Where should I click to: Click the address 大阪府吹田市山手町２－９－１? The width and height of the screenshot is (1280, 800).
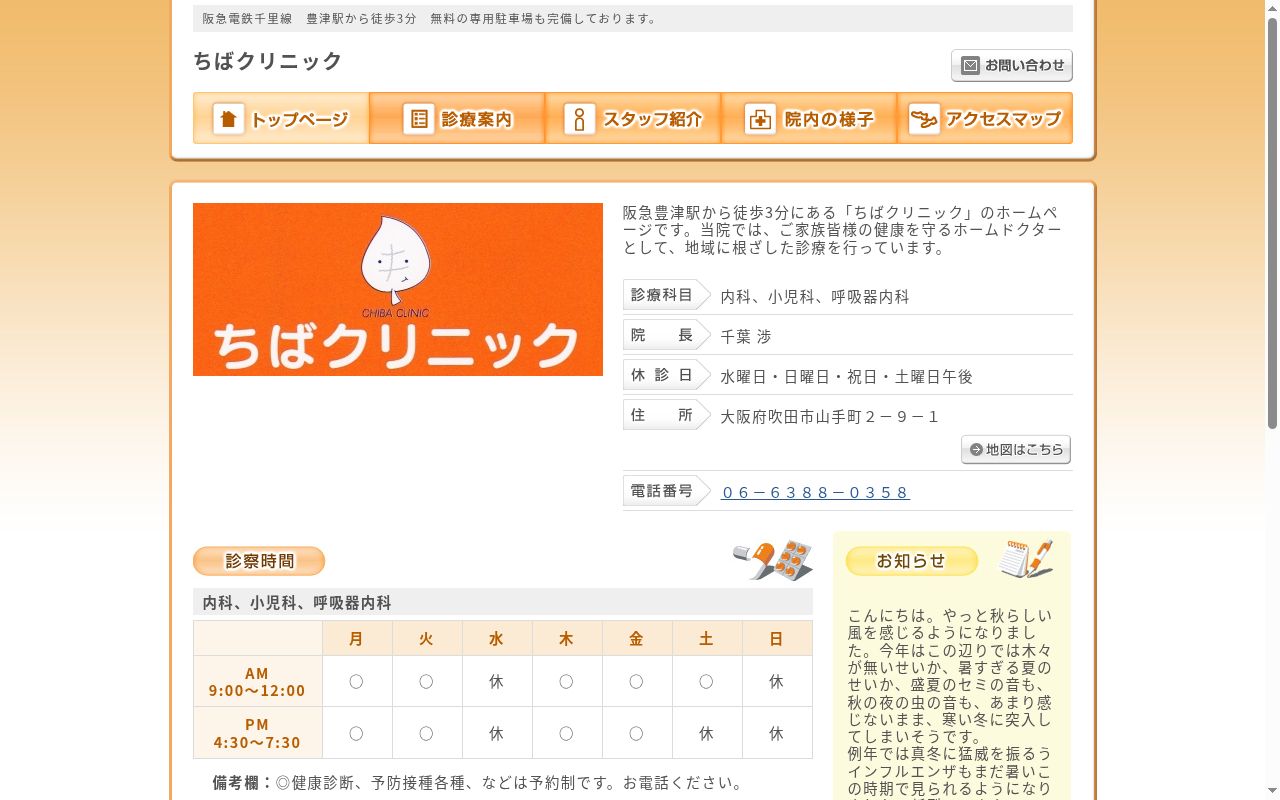830,417
